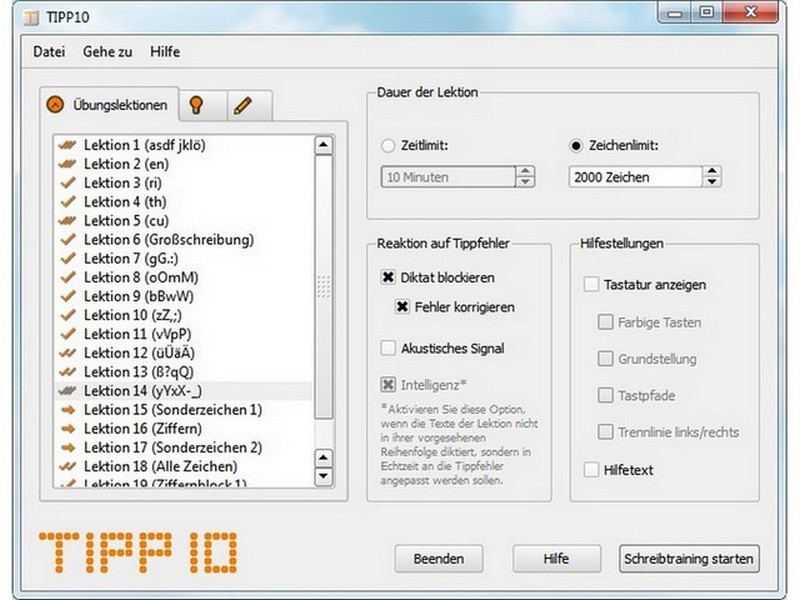
Task: Select the Zeichenlimit radio button
Action: (x=576, y=146)
